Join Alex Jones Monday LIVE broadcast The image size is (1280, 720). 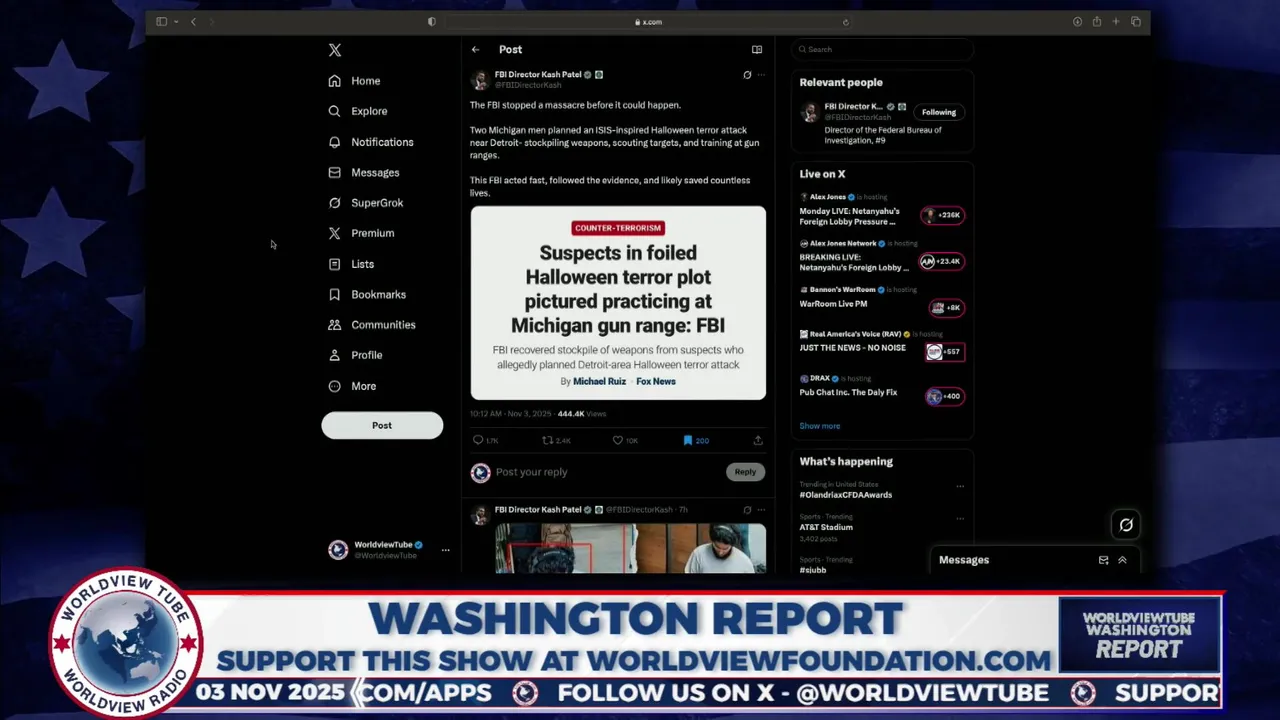pos(943,215)
